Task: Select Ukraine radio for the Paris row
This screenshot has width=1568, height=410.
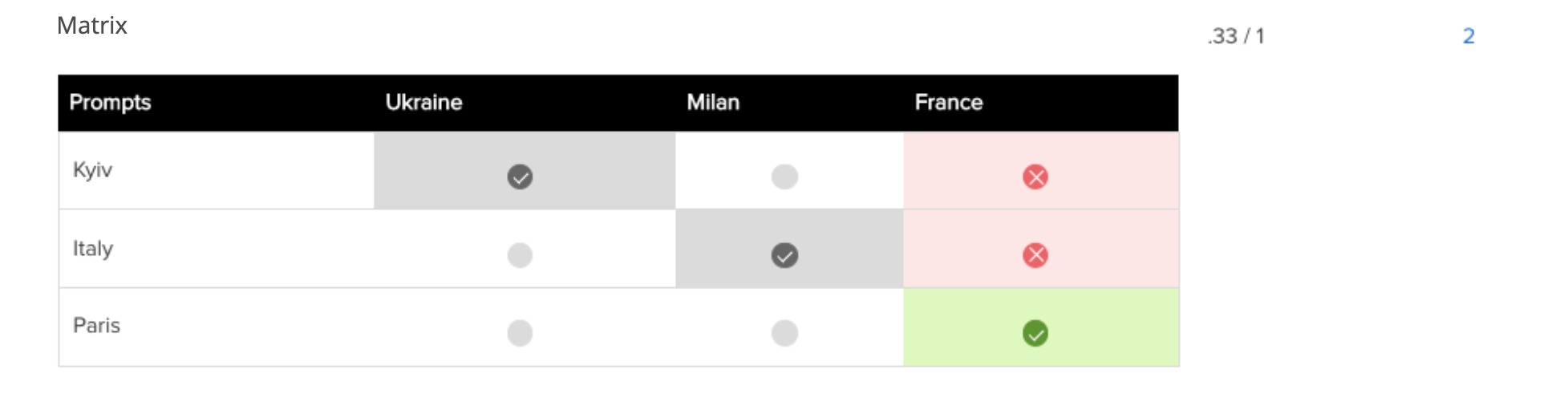Action: click(x=520, y=333)
